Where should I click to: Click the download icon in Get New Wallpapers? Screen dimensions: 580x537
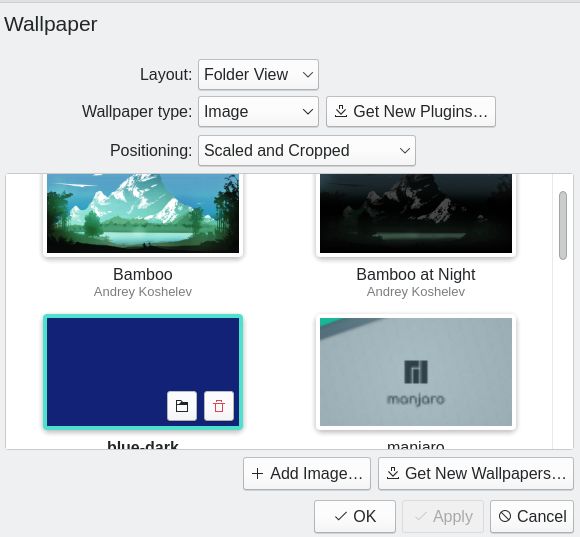[x=392, y=473]
